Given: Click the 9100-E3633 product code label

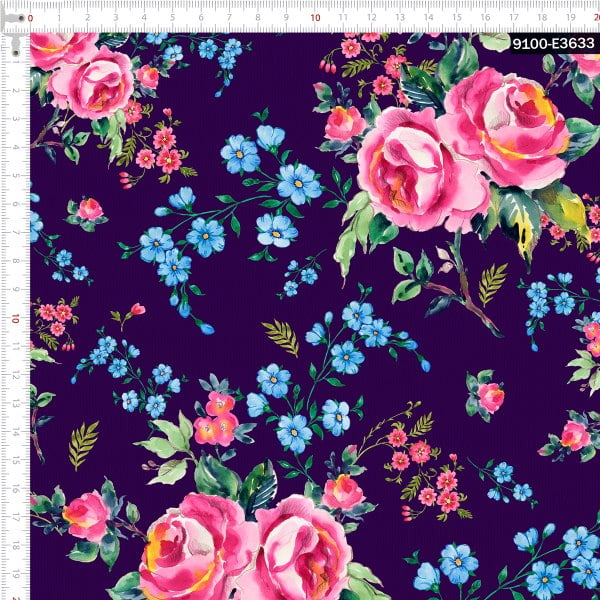Looking at the screenshot, I should click(x=553, y=44).
